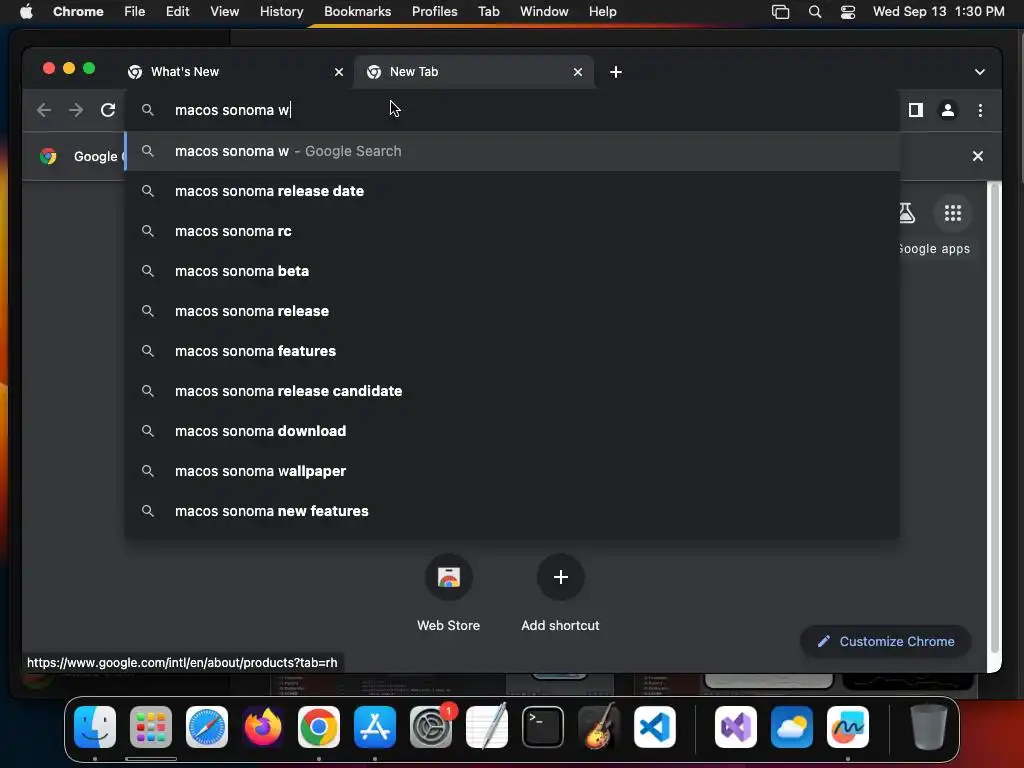1024x768 pixels.
Task: Select suggestion 'macos sonoma features'
Action: (x=513, y=351)
